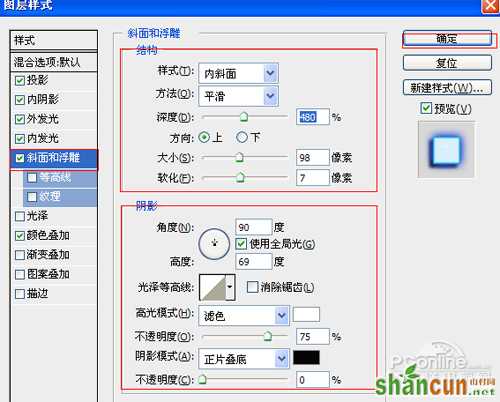Click the 大小 size value field
This screenshot has width=500, height=402.
click(312, 157)
